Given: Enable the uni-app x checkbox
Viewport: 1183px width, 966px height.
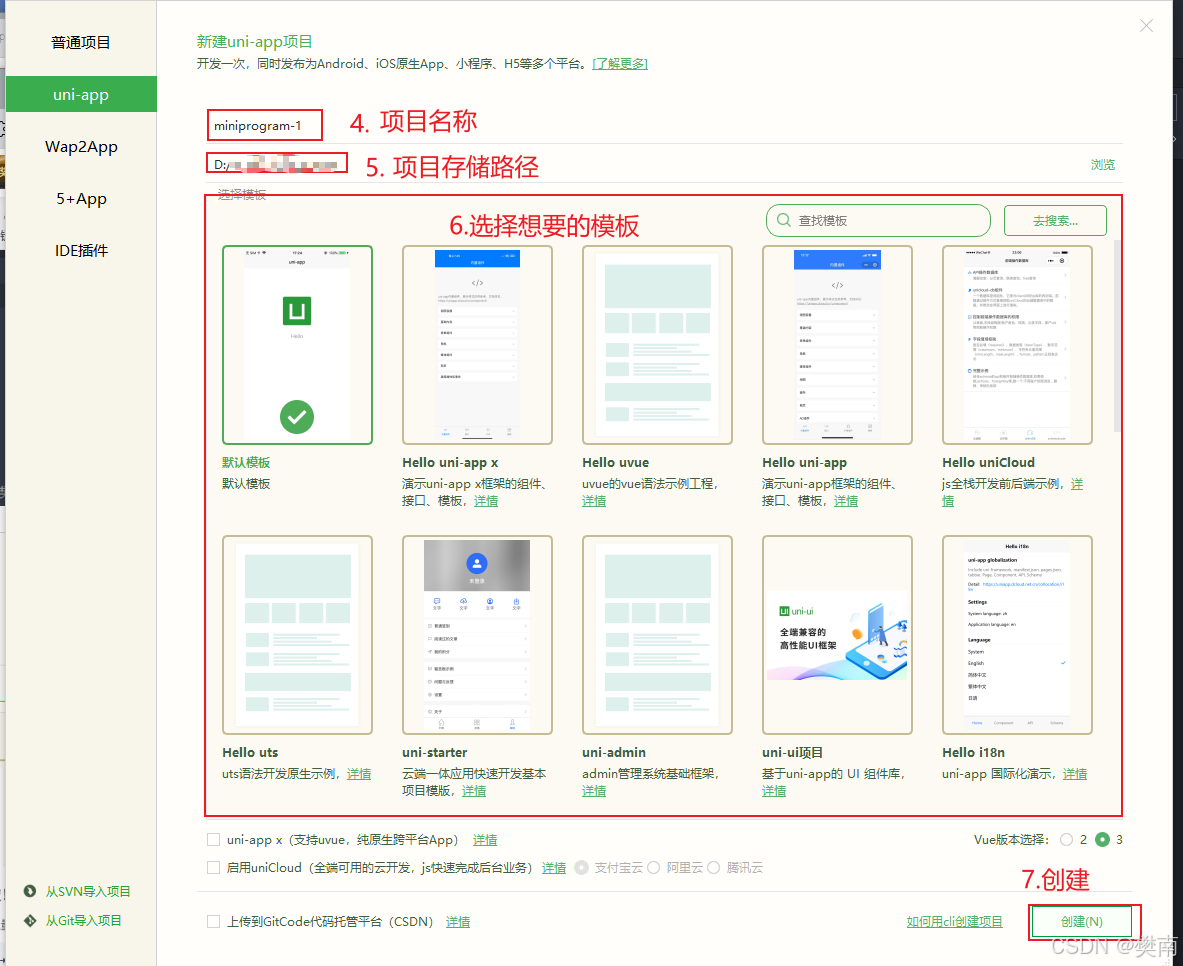Looking at the screenshot, I should click(214, 840).
